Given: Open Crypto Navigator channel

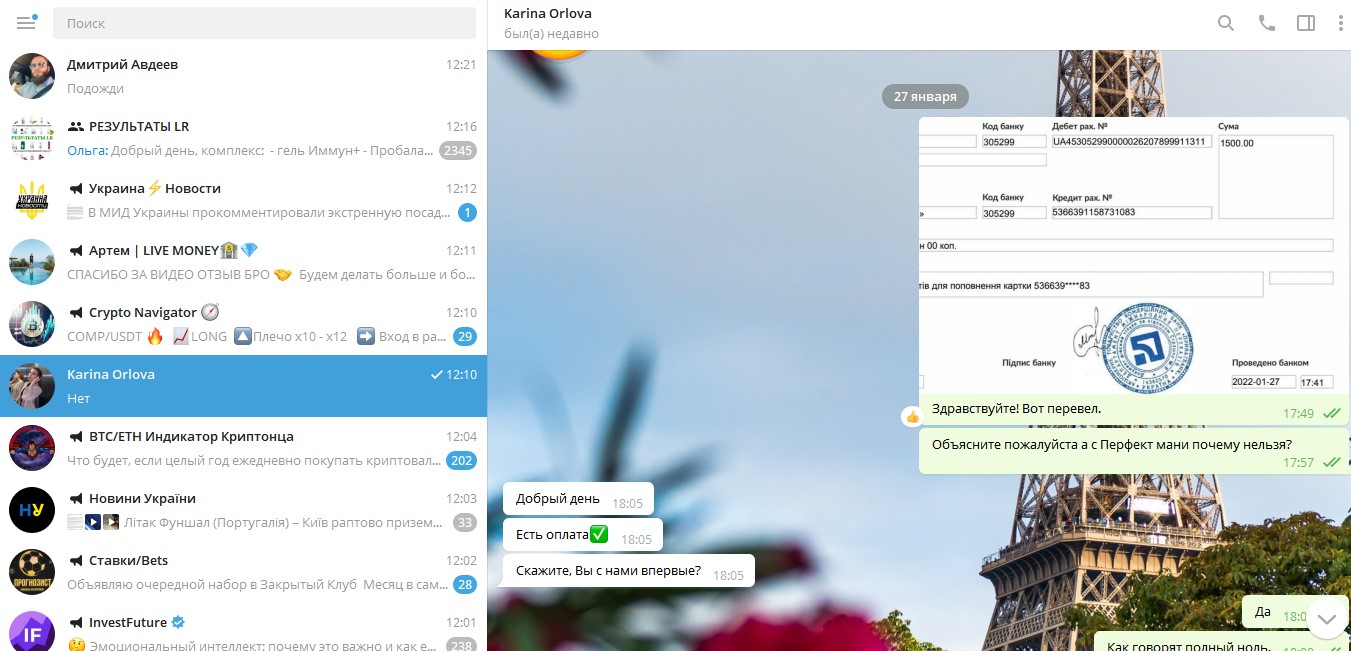Looking at the screenshot, I should tap(243, 324).
